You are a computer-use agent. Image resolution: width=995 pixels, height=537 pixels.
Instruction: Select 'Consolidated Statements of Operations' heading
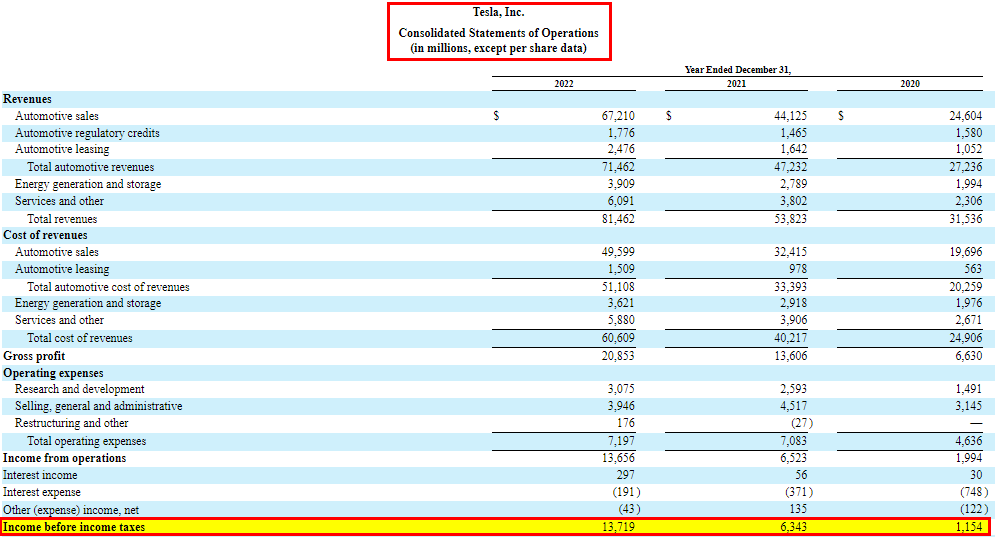499,32
